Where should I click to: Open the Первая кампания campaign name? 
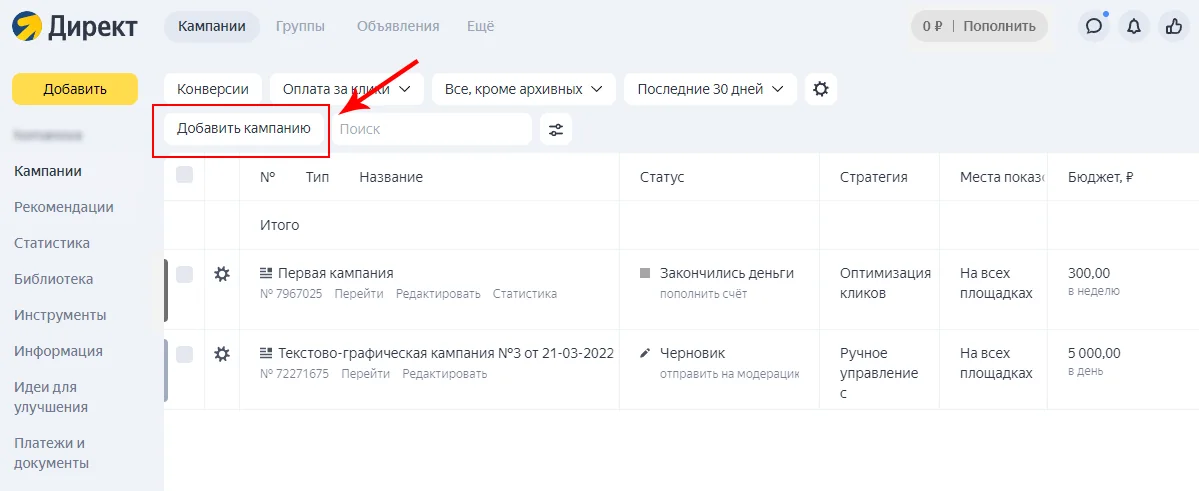click(336, 273)
